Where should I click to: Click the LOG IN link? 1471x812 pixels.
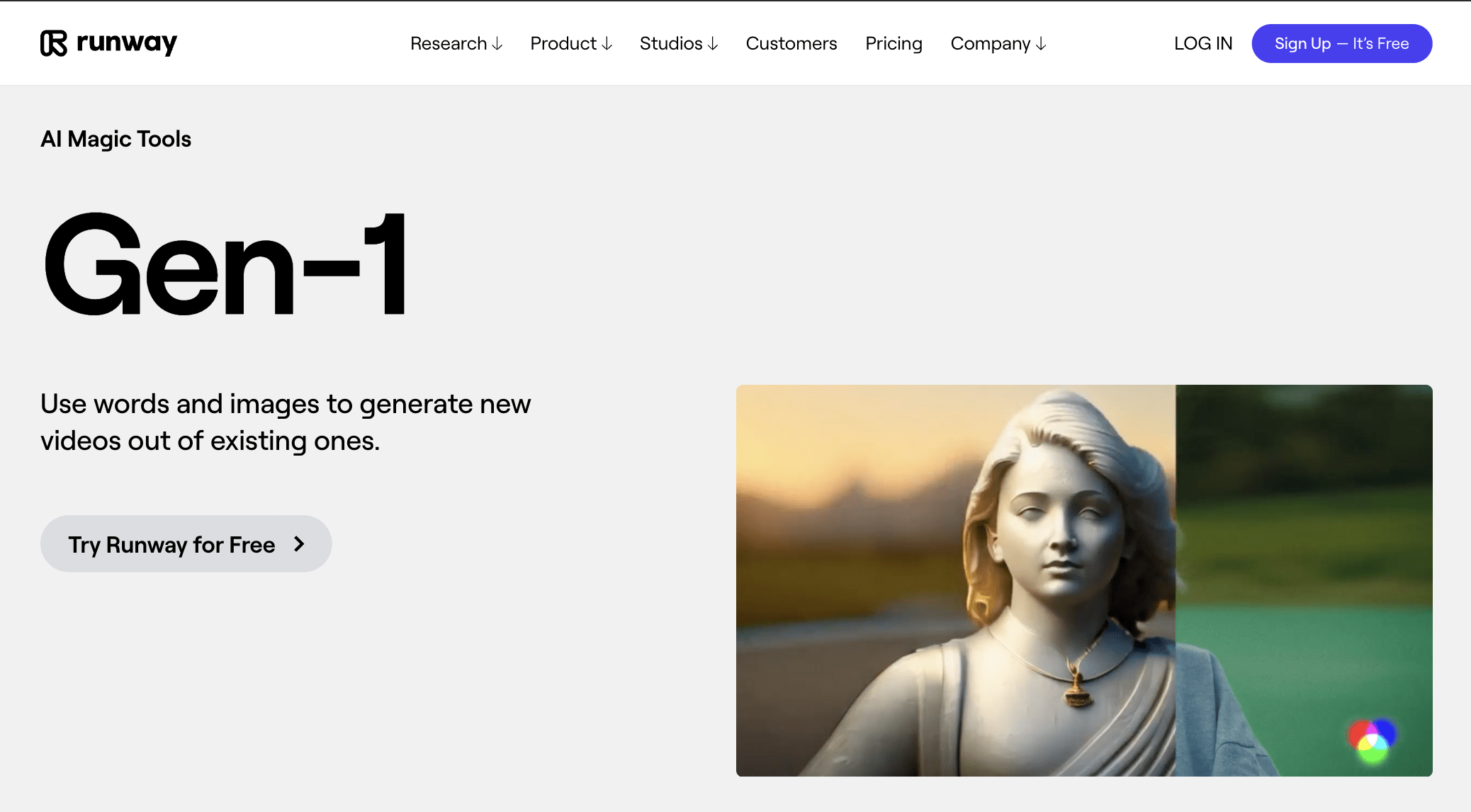1203,44
